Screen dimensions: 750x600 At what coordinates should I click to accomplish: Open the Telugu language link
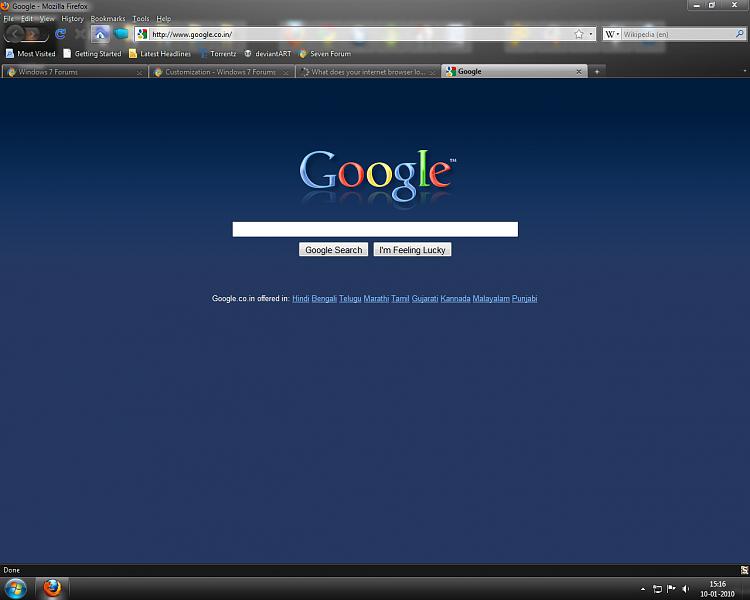tap(350, 299)
